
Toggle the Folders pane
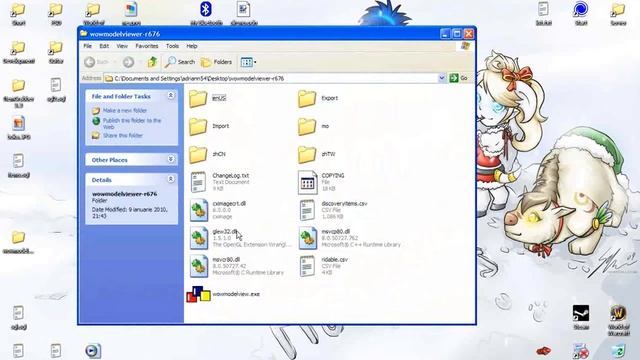217,62
